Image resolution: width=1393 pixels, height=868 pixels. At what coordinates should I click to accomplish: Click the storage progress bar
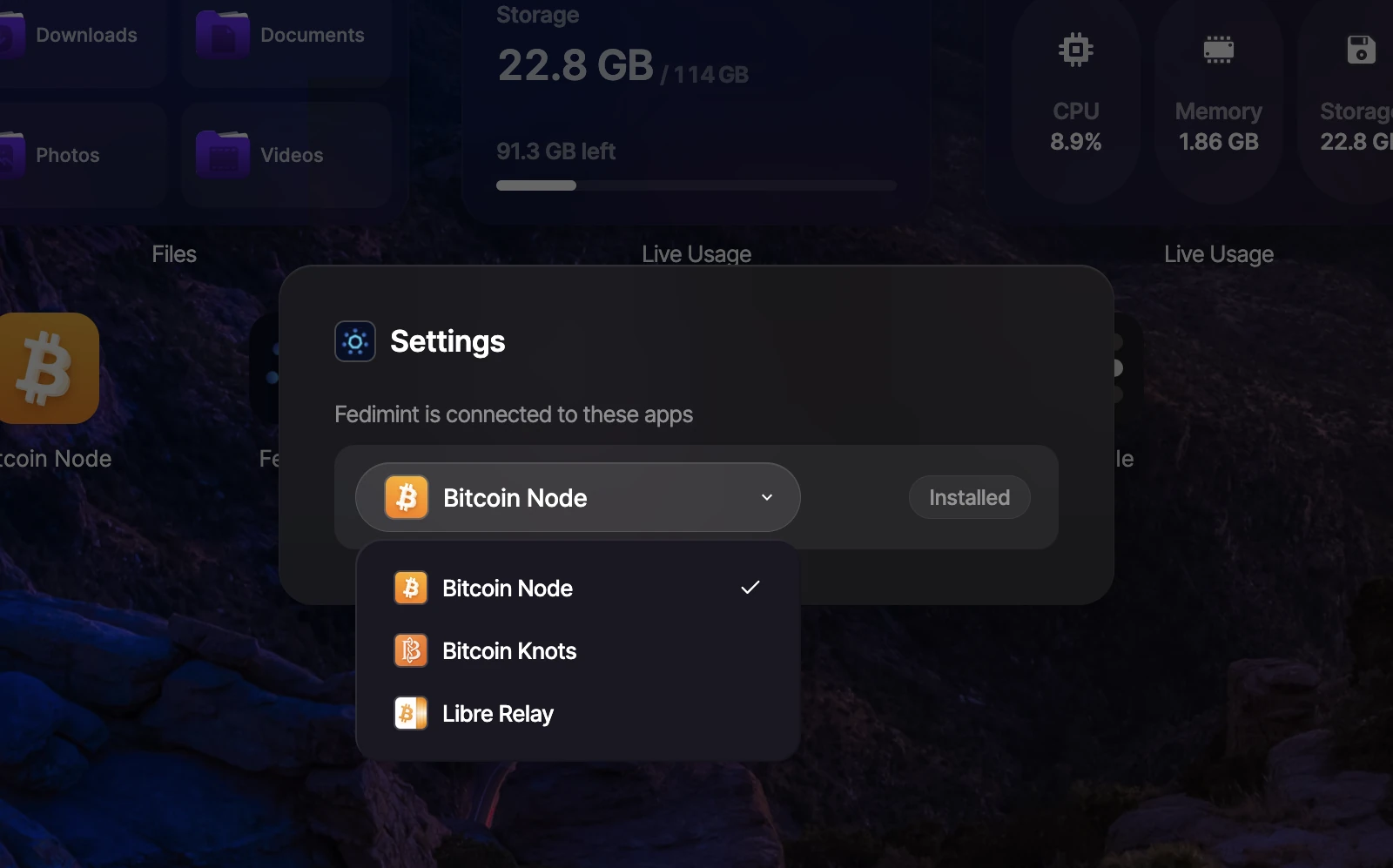point(696,185)
